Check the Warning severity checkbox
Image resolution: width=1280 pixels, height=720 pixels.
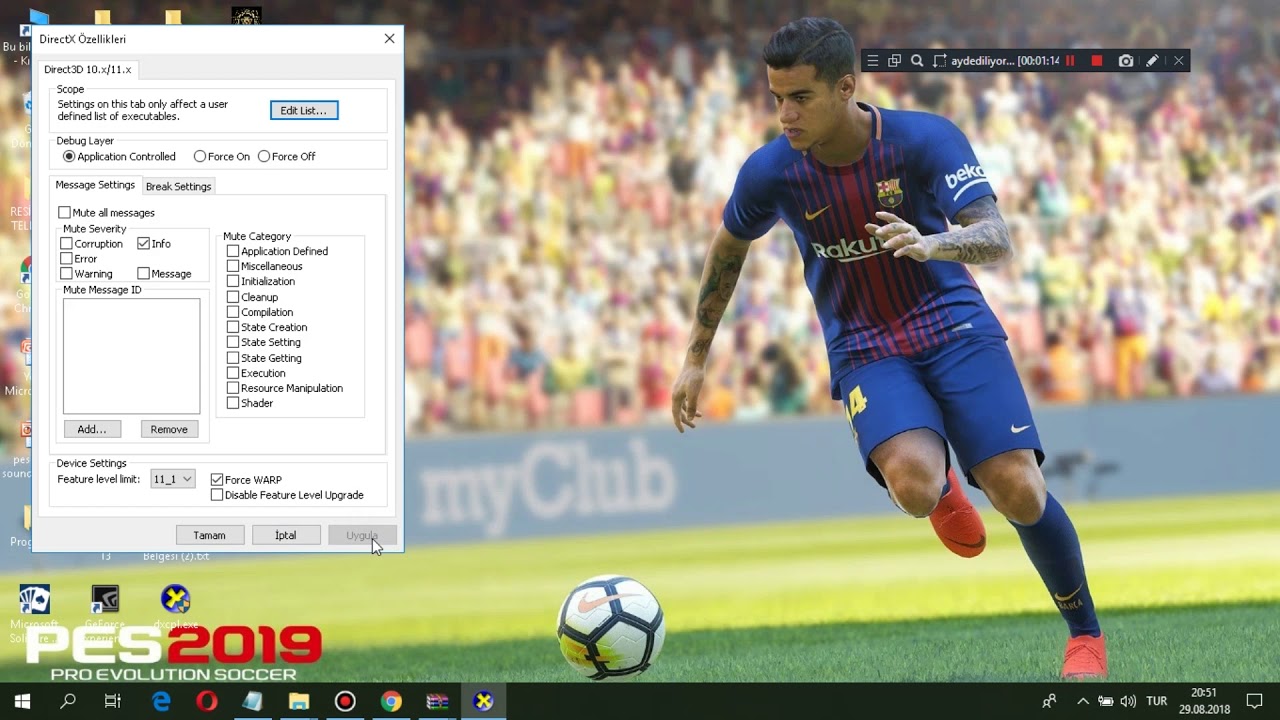click(x=67, y=274)
